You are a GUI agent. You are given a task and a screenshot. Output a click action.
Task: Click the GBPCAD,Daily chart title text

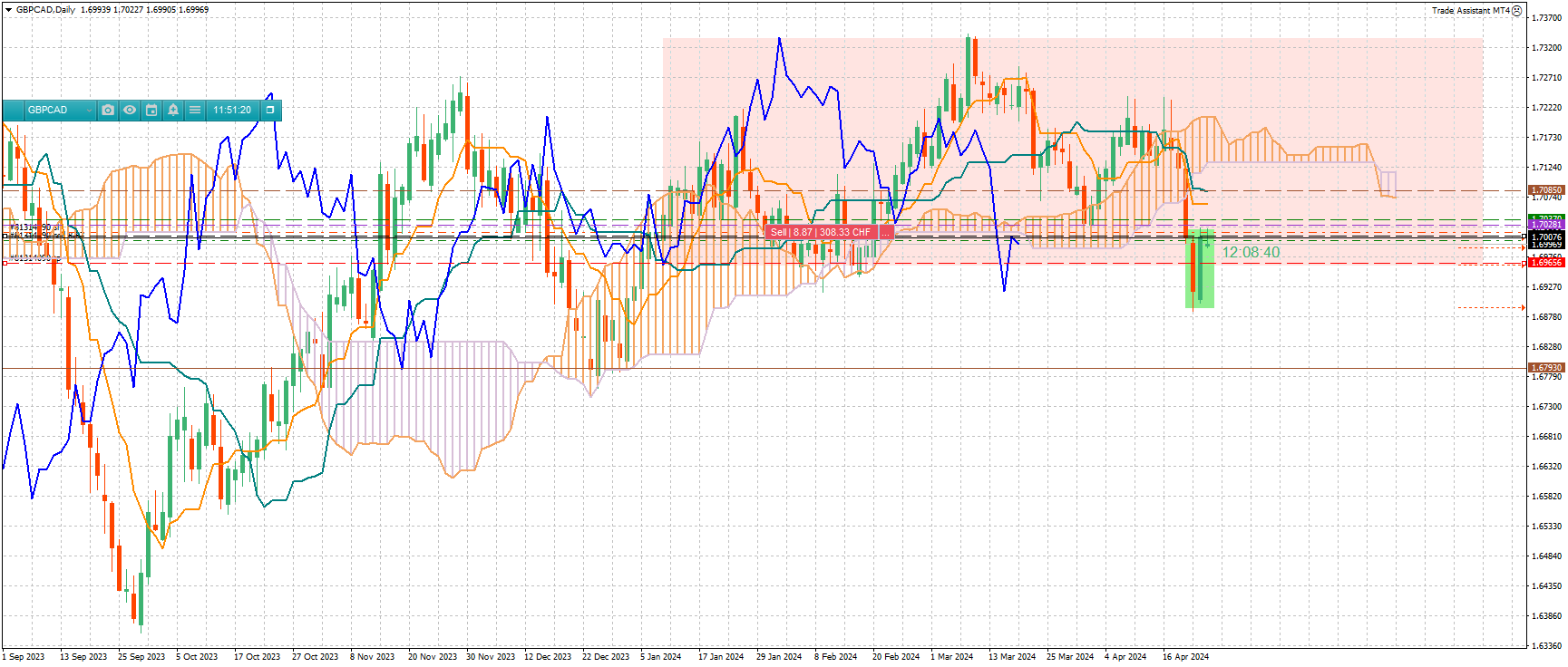(x=46, y=10)
